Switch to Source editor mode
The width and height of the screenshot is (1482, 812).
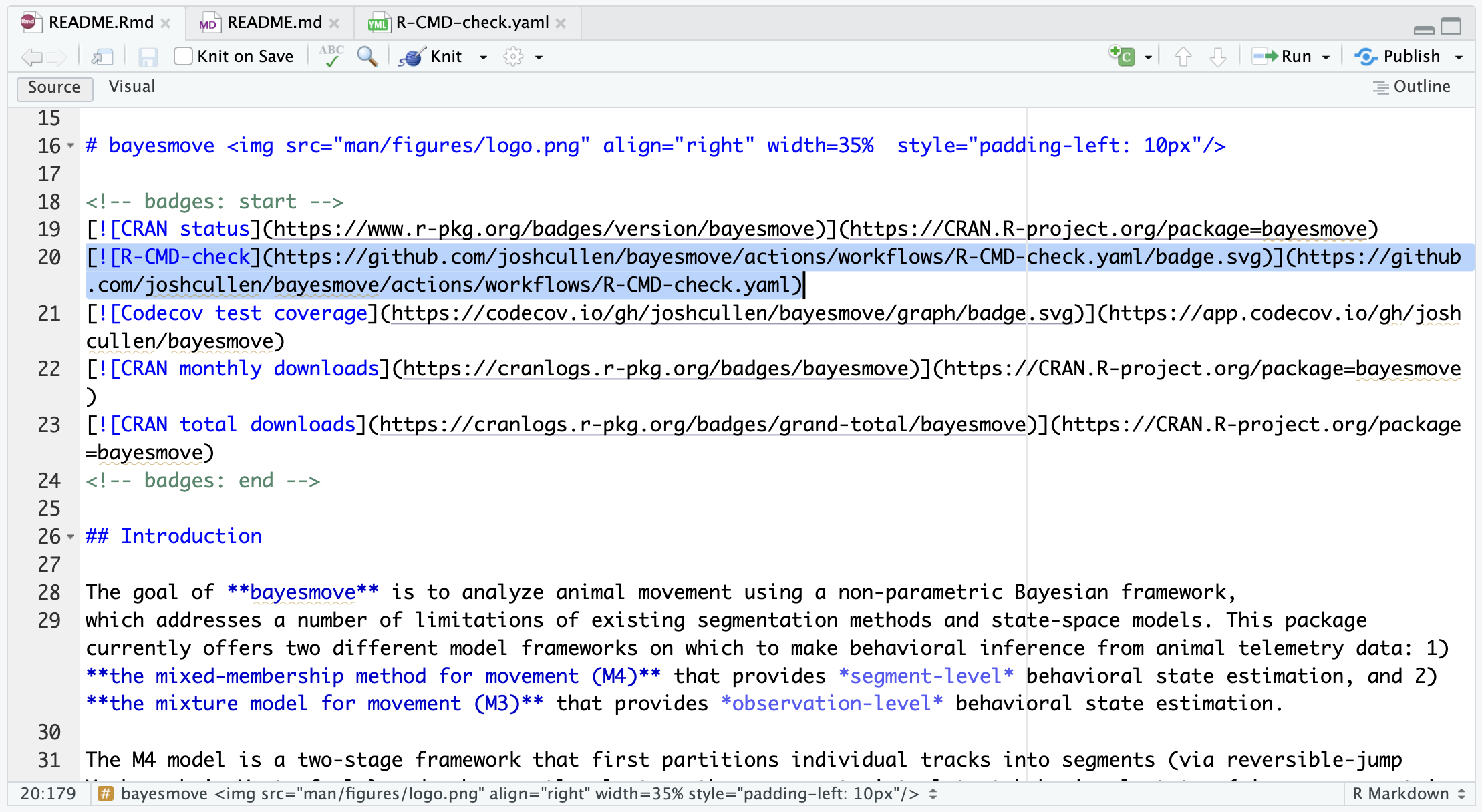(x=54, y=87)
